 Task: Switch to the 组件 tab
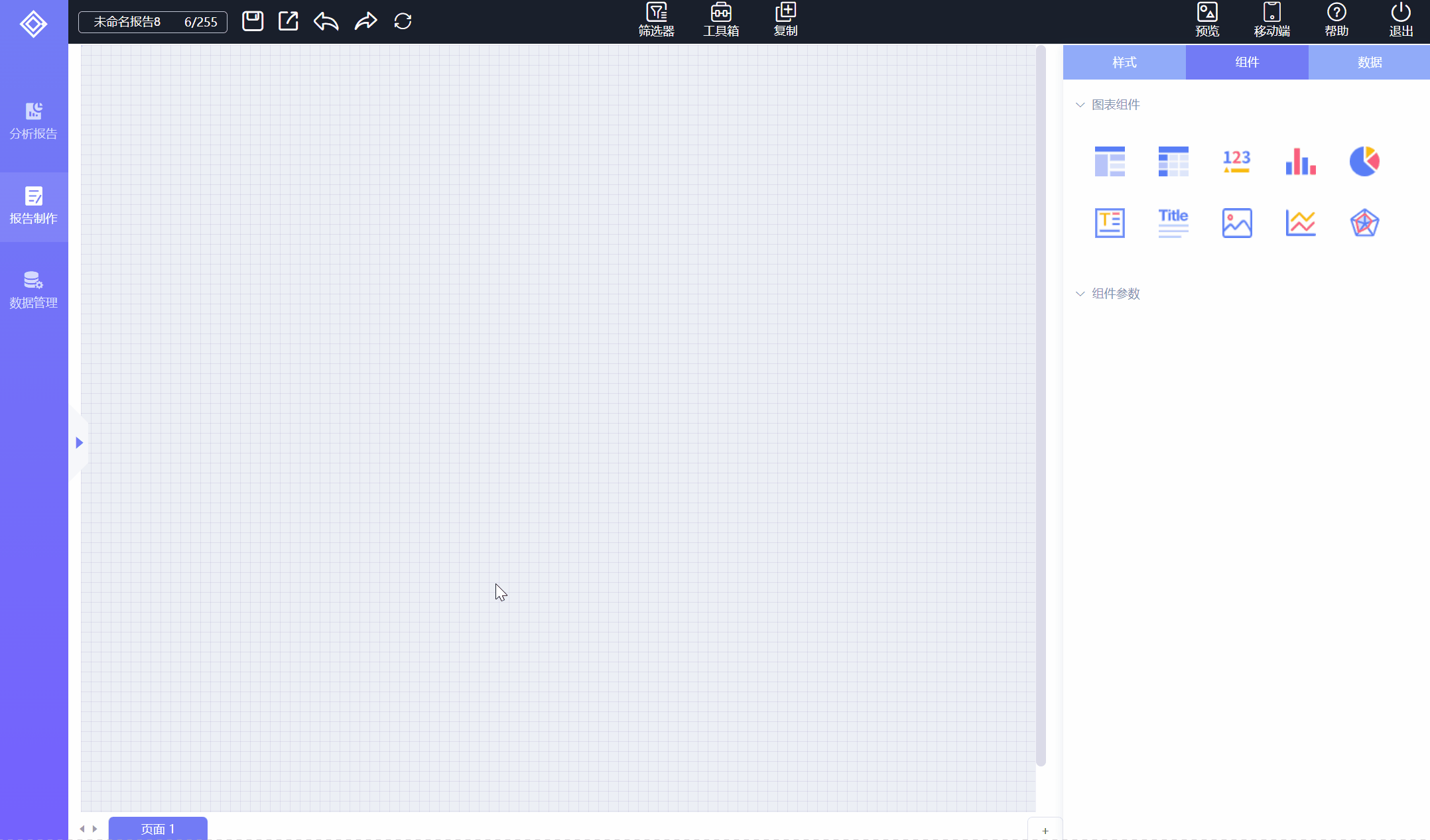coord(1247,62)
